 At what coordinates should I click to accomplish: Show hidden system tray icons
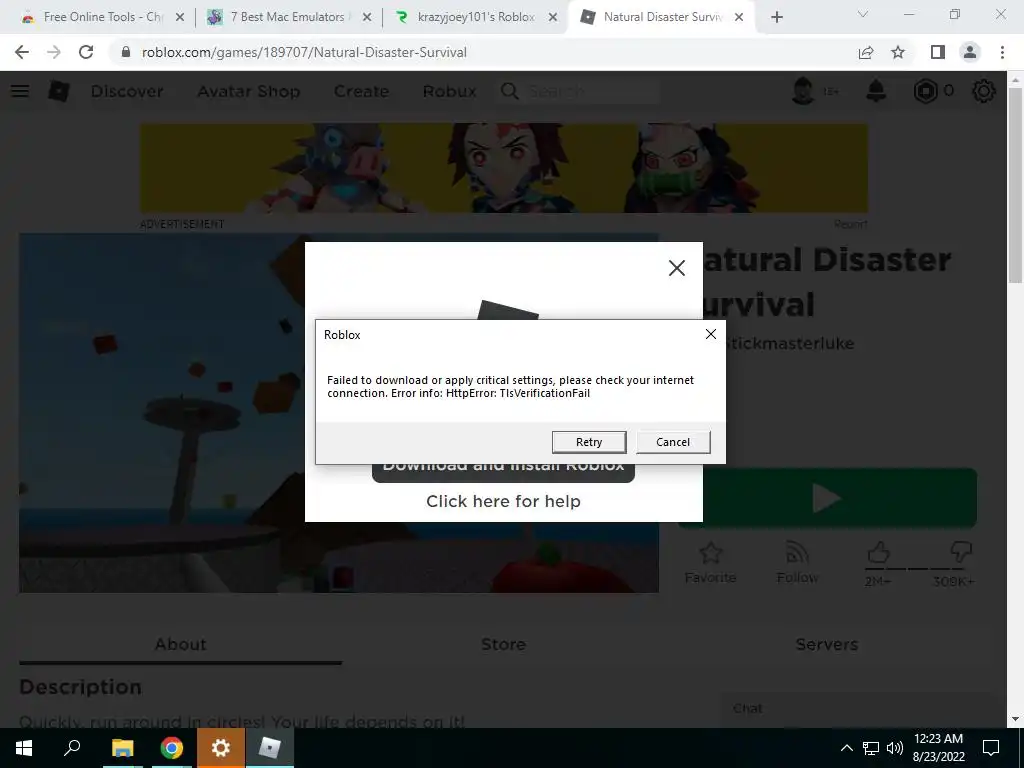click(846, 748)
